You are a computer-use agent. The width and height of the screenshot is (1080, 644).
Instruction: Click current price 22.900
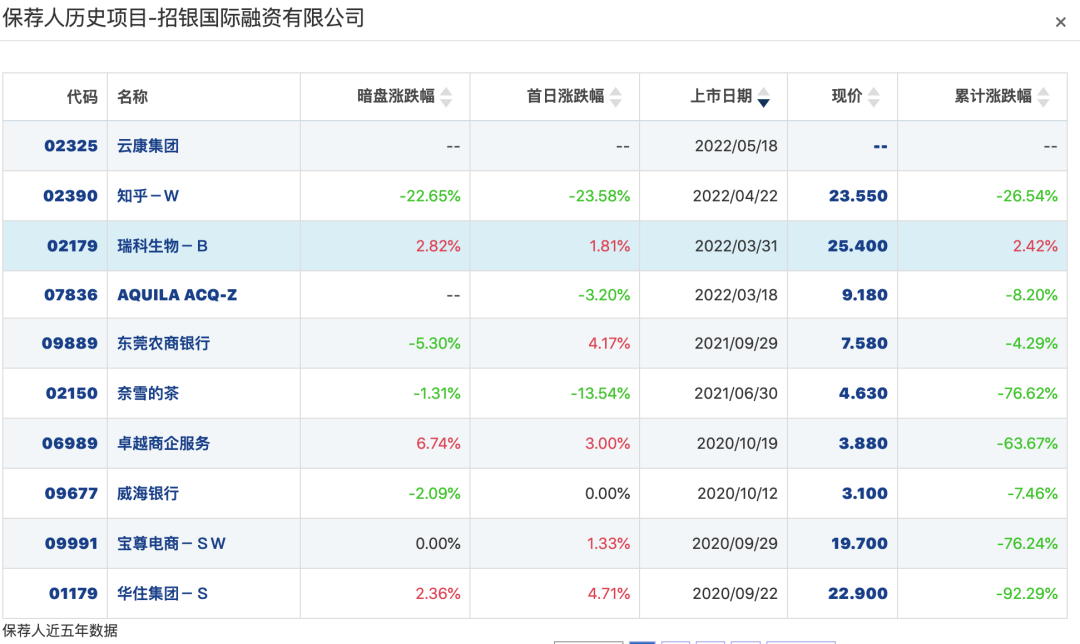coord(858,593)
